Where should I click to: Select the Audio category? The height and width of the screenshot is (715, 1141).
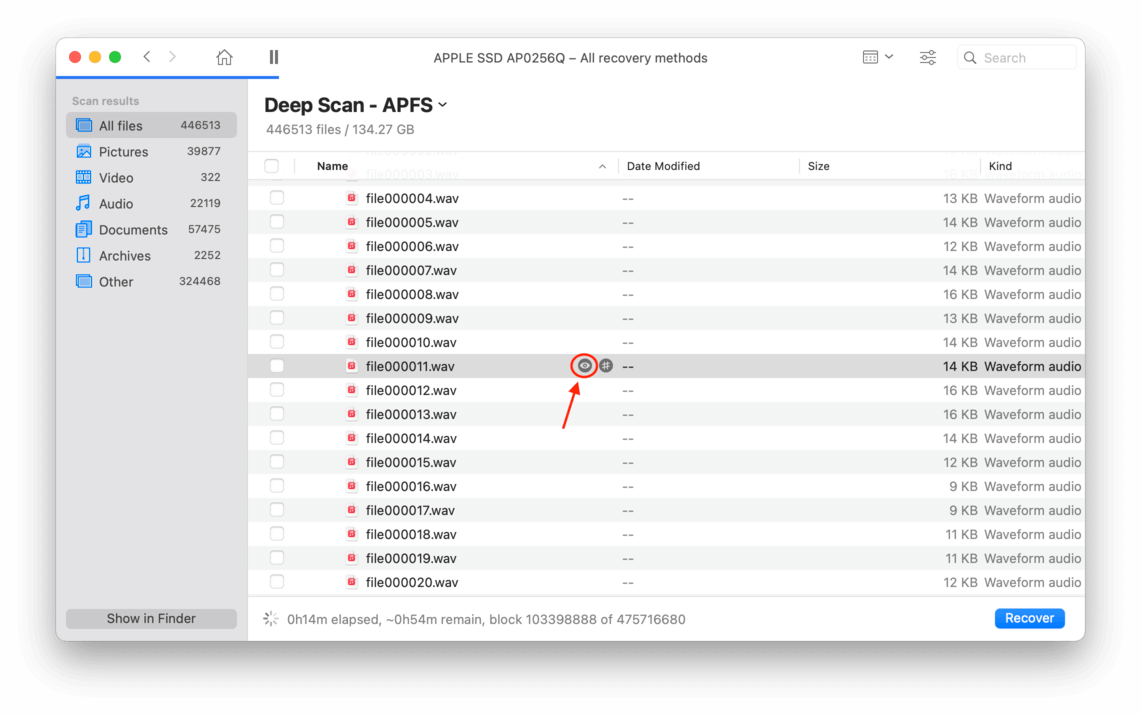click(151, 204)
